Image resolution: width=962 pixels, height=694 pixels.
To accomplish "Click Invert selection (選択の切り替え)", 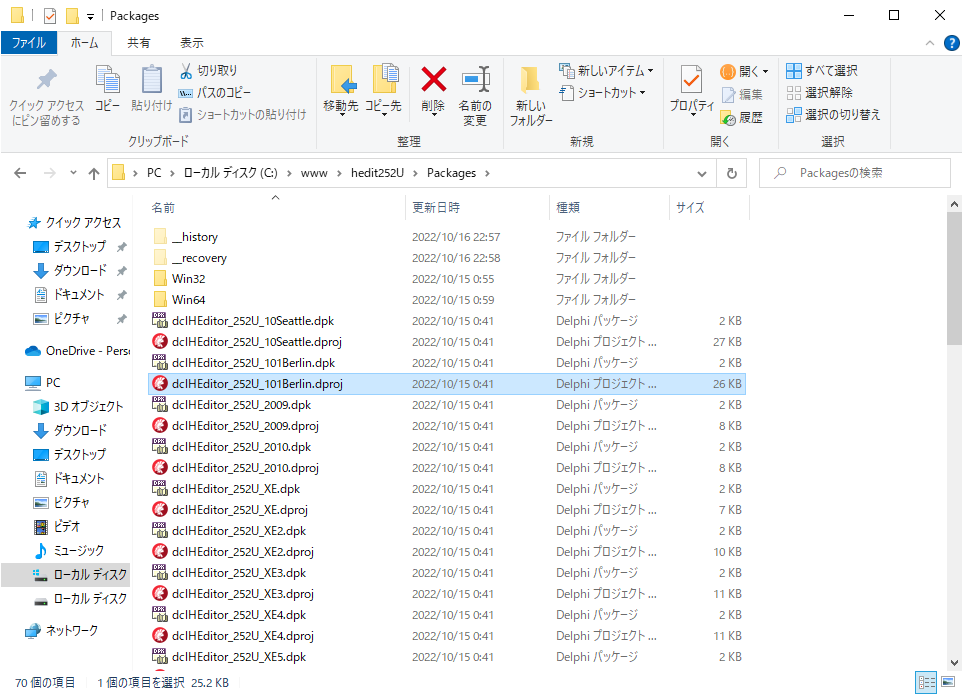I will [833, 115].
